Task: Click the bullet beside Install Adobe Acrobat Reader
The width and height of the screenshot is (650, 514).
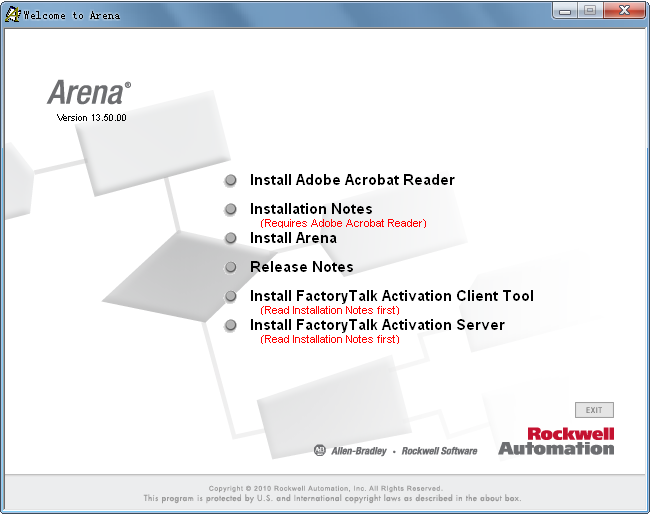Action: click(x=230, y=180)
